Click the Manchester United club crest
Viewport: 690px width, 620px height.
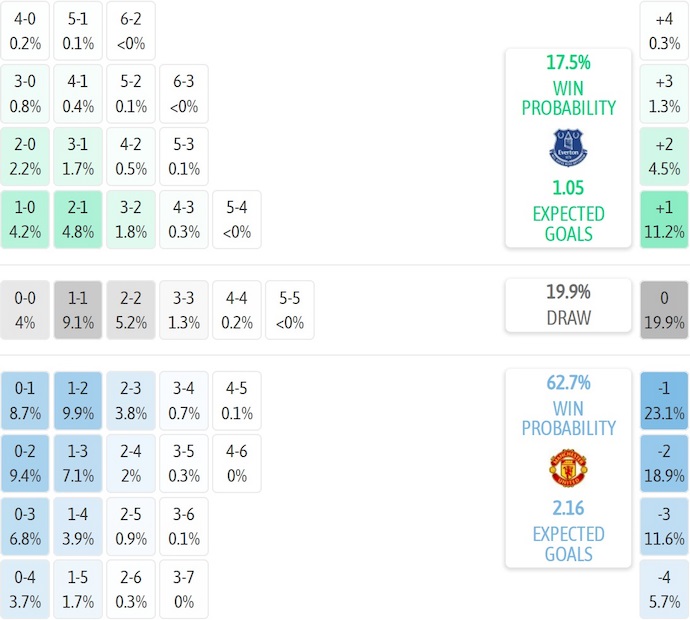[x=567, y=468]
